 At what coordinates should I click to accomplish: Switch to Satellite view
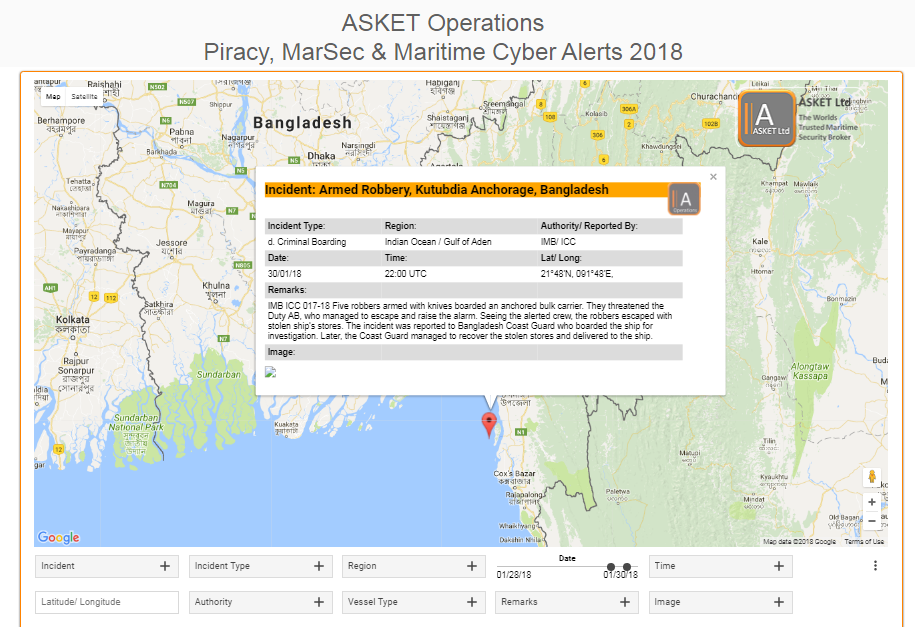coord(85,96)
